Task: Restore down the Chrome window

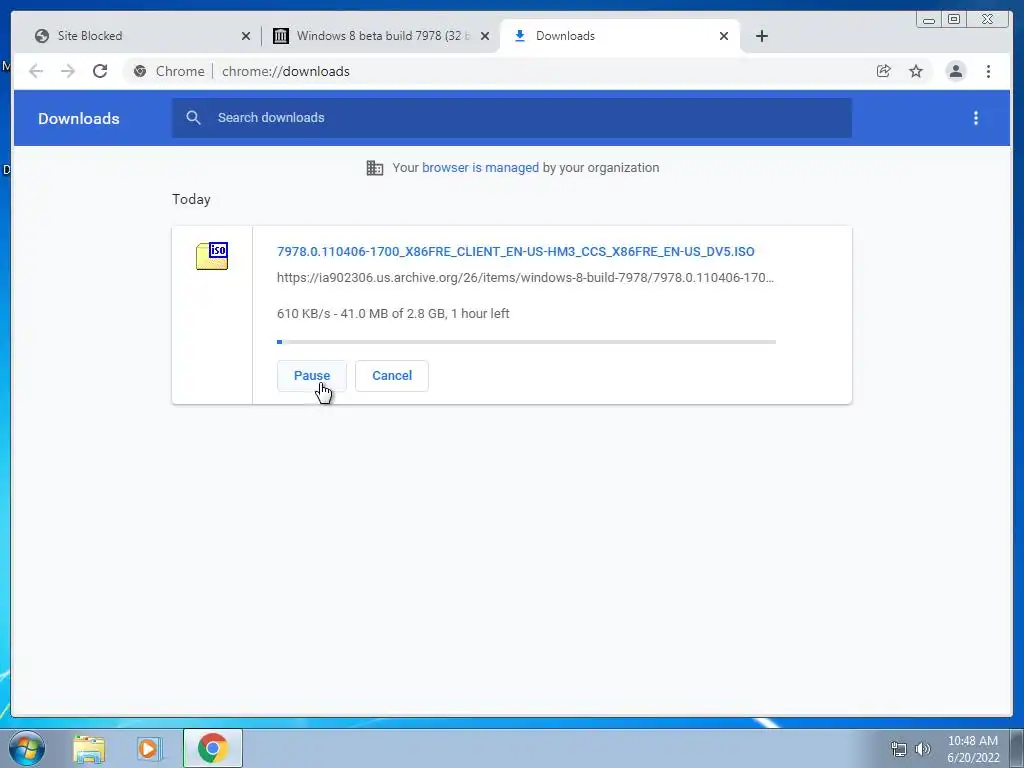Action: [x=954, y=20]
